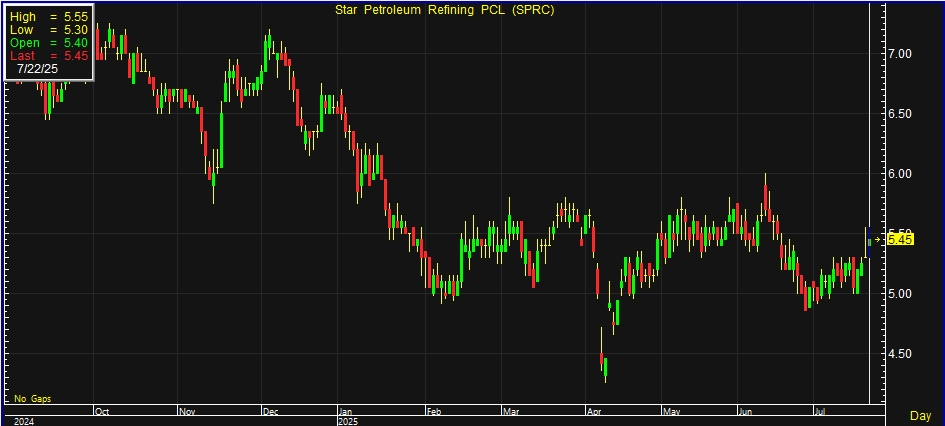Click the Day interval label

click(x=920, y=416)
